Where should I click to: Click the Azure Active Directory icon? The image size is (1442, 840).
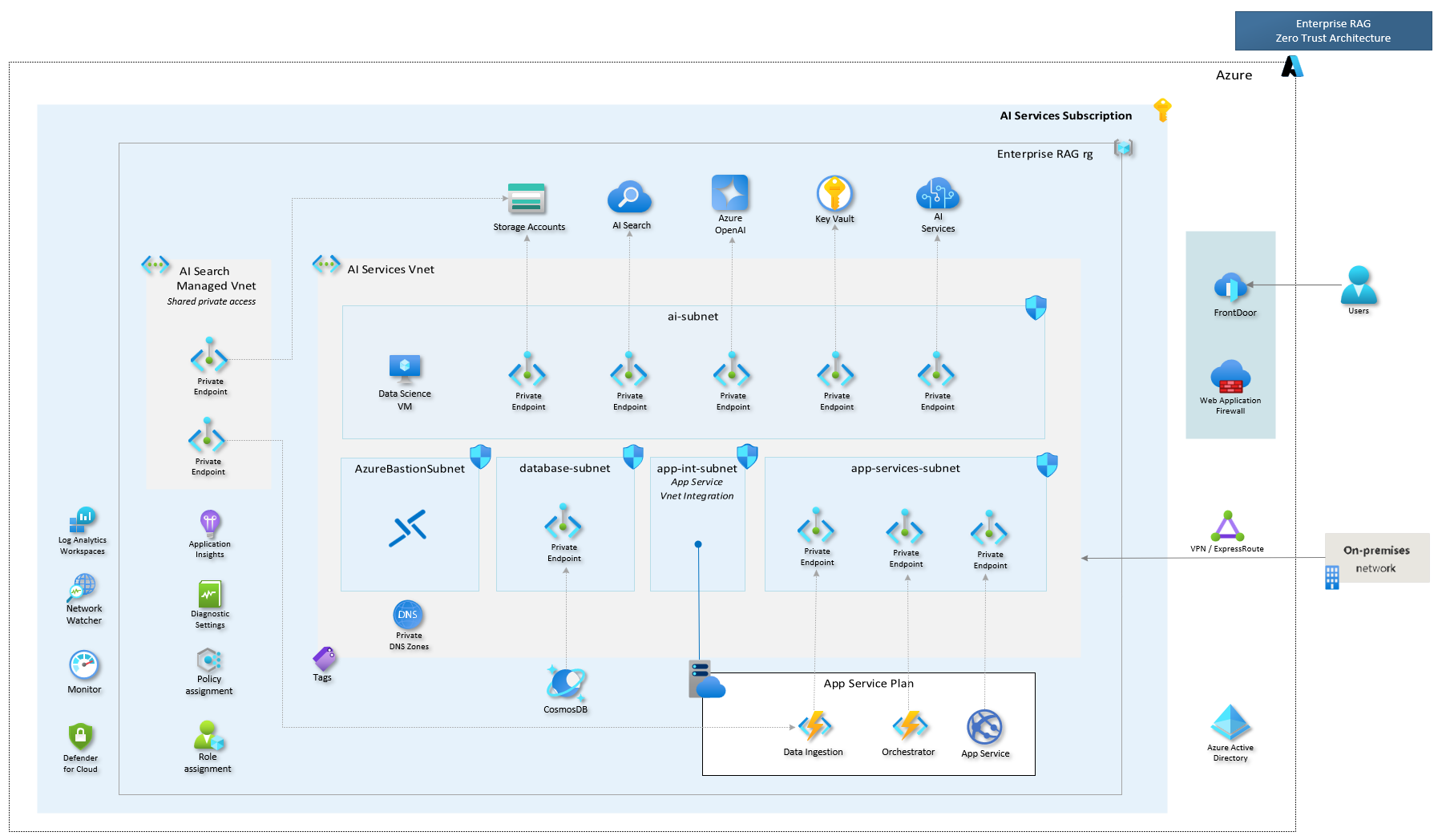[x=1230, y=722]
